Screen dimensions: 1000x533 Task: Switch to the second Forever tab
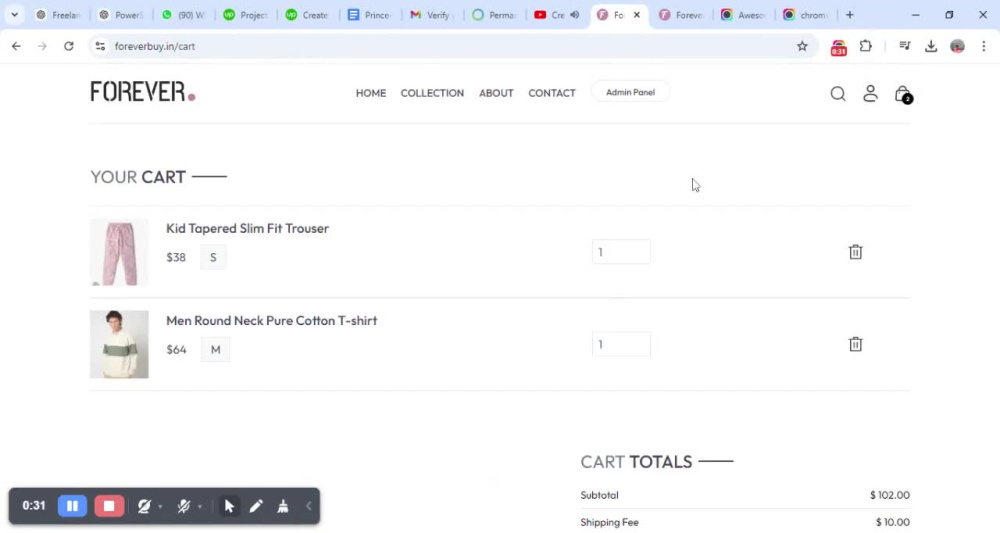(x=682, y=15)
